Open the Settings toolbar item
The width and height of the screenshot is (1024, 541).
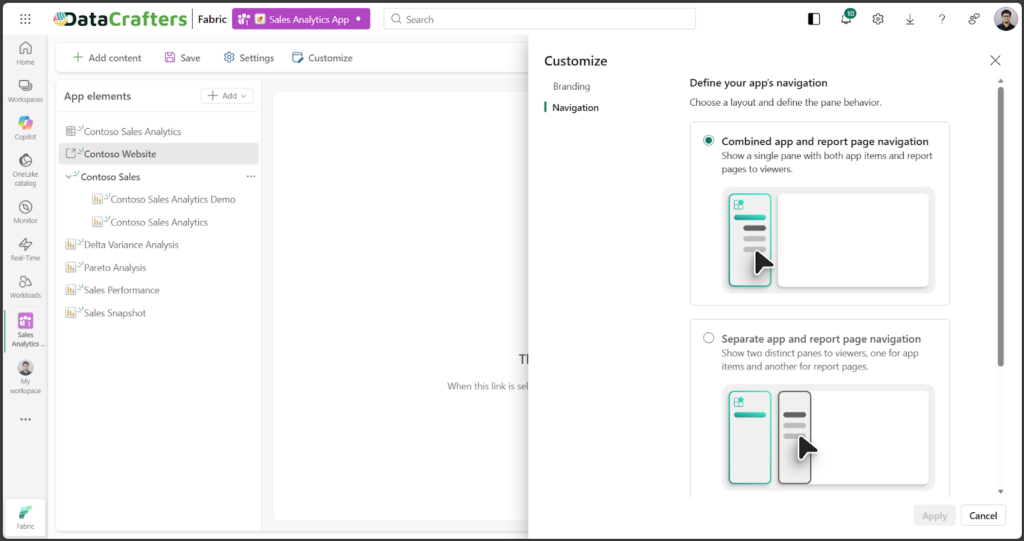coord(248,58)
